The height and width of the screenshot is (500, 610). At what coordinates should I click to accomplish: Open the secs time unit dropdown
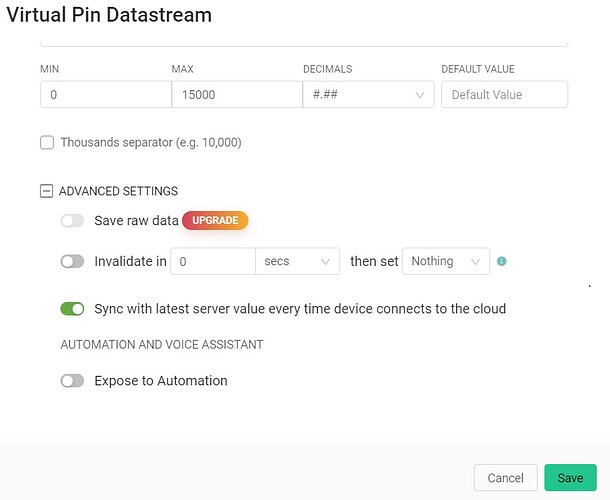[x=297, y=261]
